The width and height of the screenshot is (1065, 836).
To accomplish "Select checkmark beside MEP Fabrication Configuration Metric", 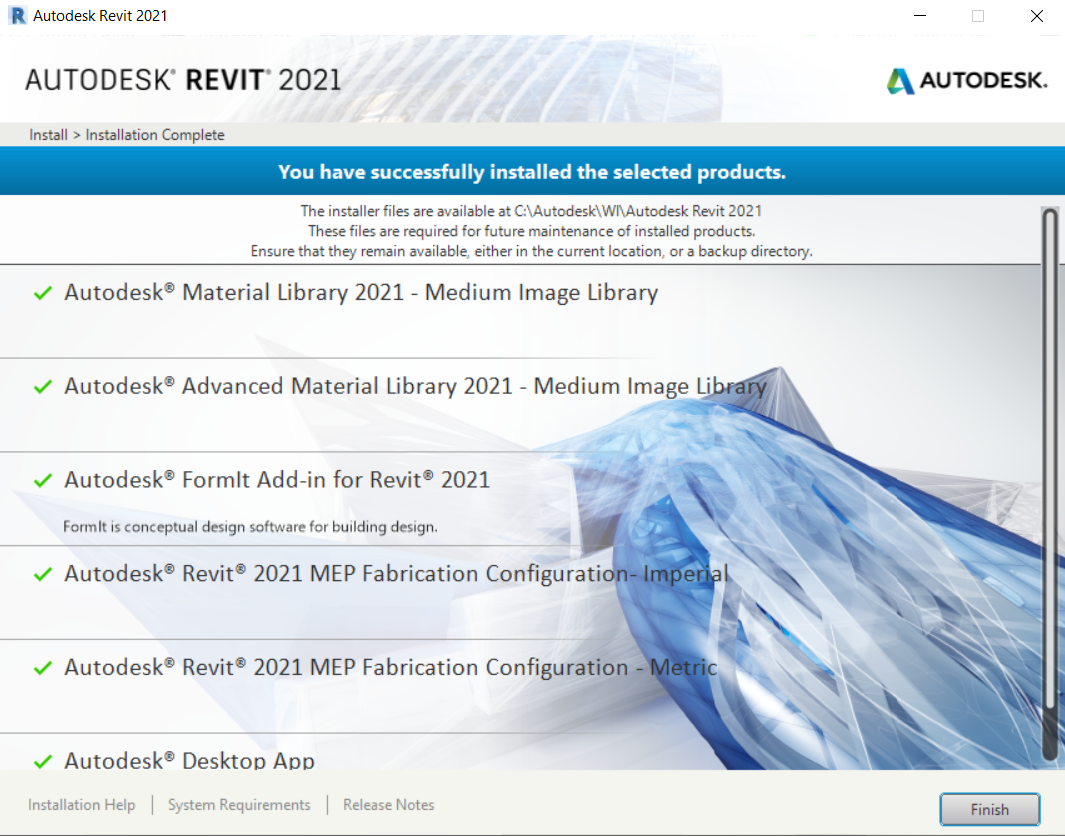I will coord(41,667).
